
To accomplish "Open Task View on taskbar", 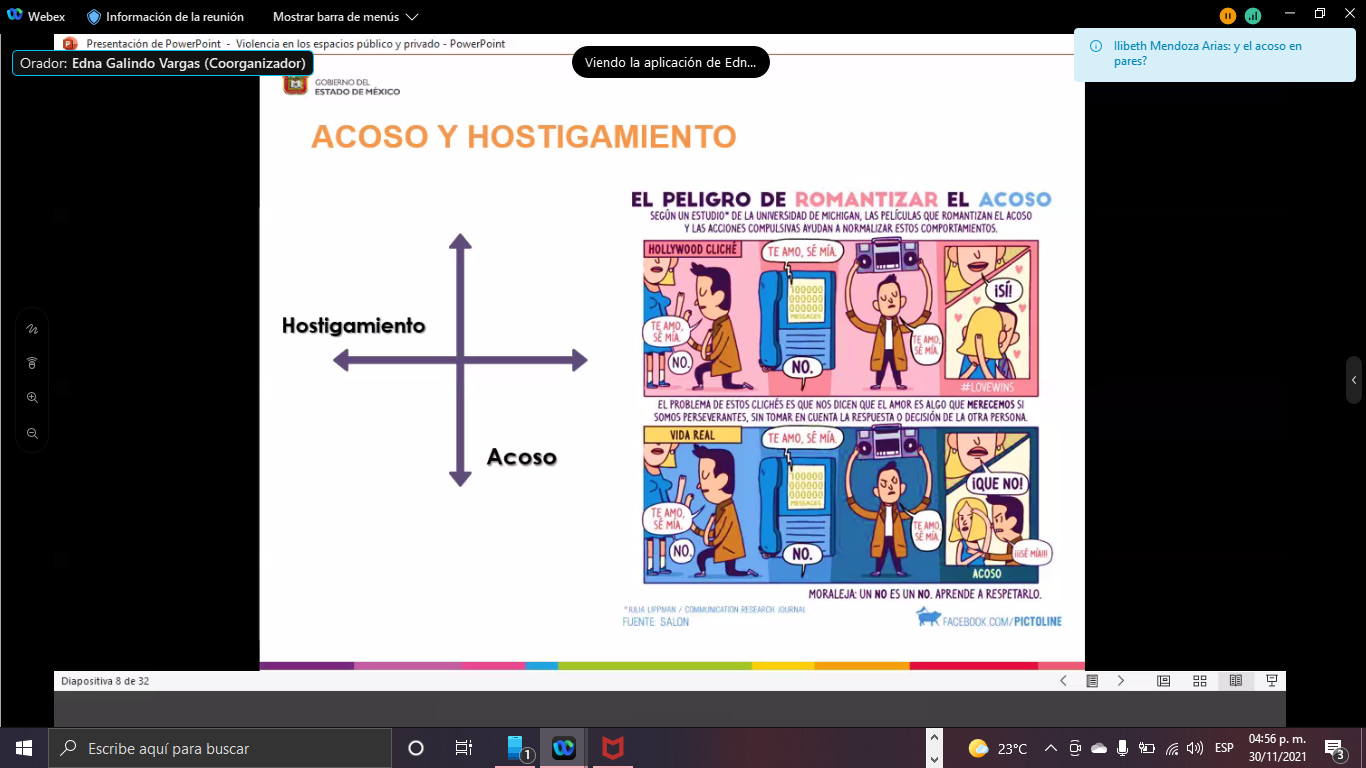I will [x=464, y=748].
